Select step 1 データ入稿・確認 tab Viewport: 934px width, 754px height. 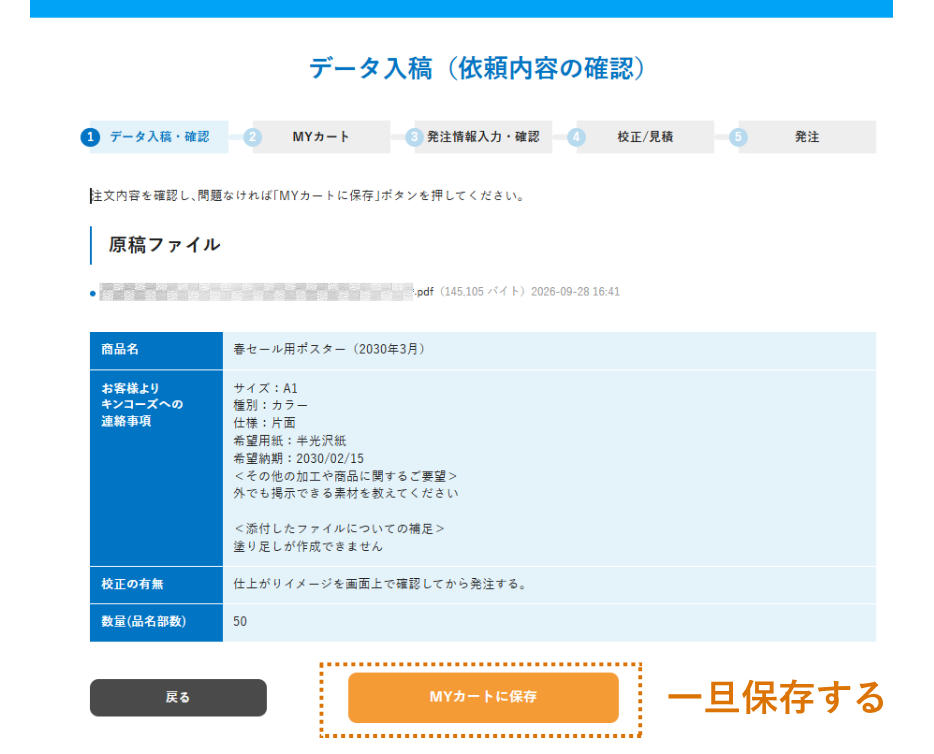(x=155, y=137)
